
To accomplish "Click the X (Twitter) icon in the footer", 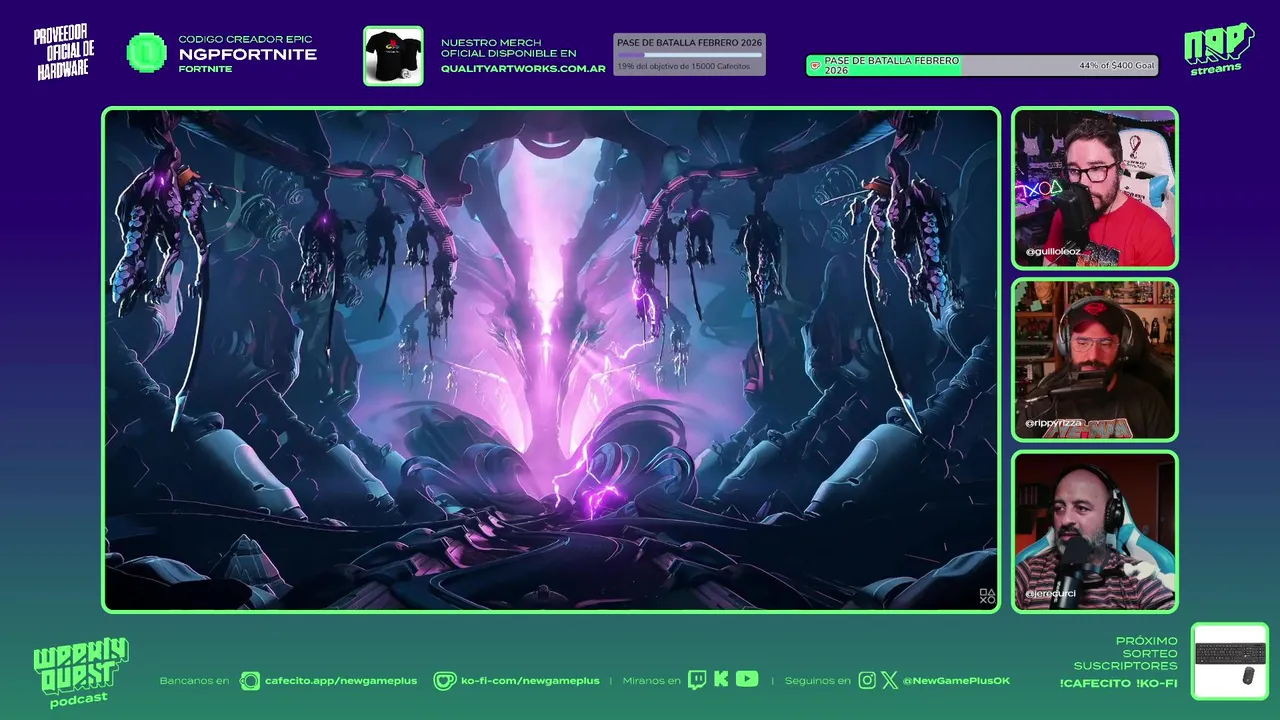I will click(889, 680).
